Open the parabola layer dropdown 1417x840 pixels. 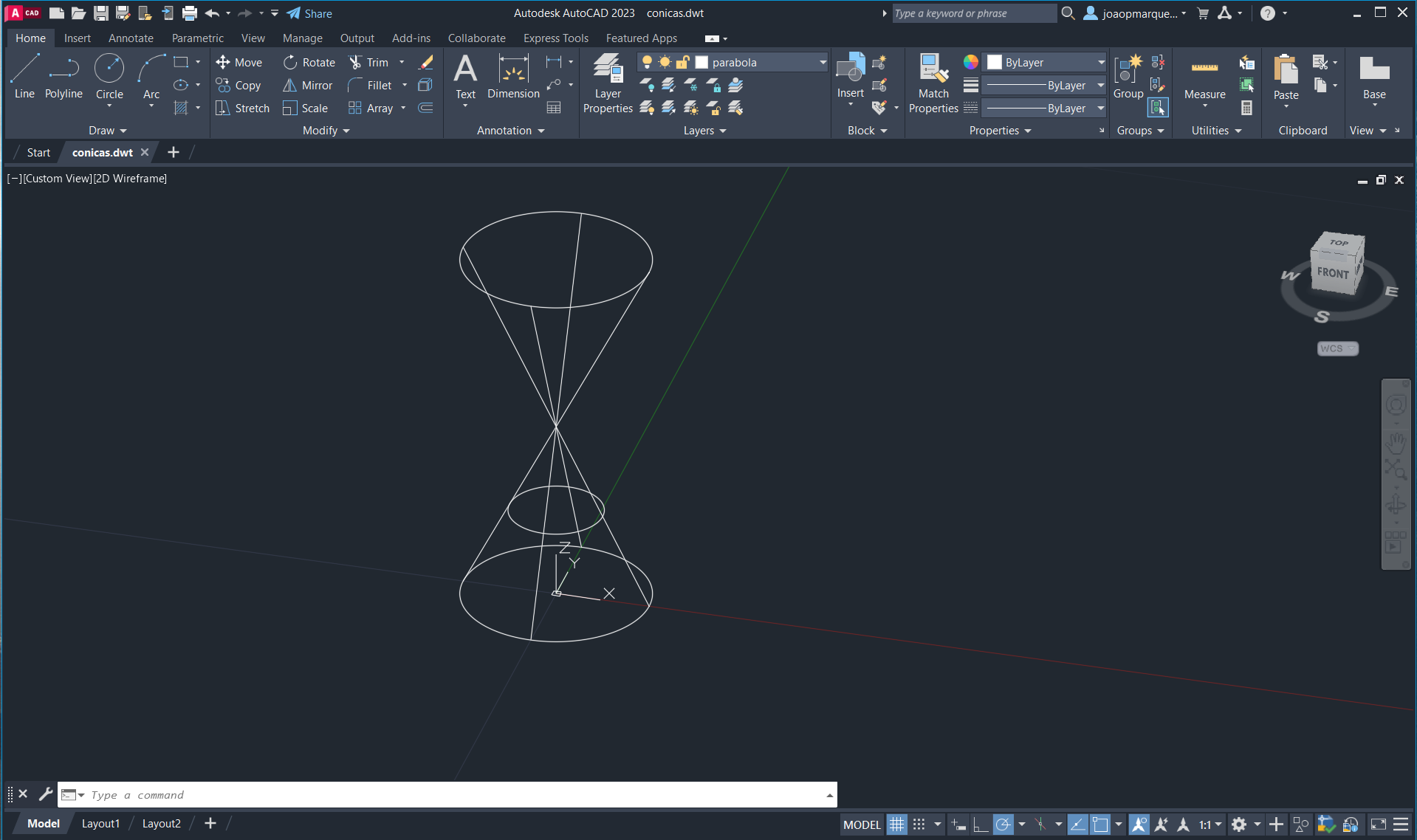pyautogui.click(x=823, y=63)
